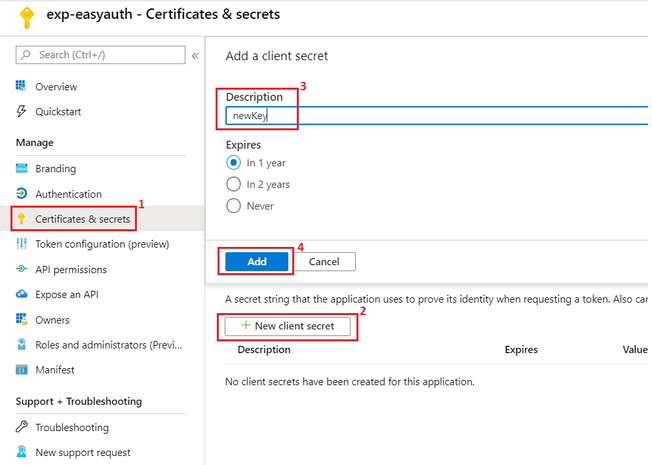Click the Manifest icon
The image size is (652, 465).
tap(21, 370)
